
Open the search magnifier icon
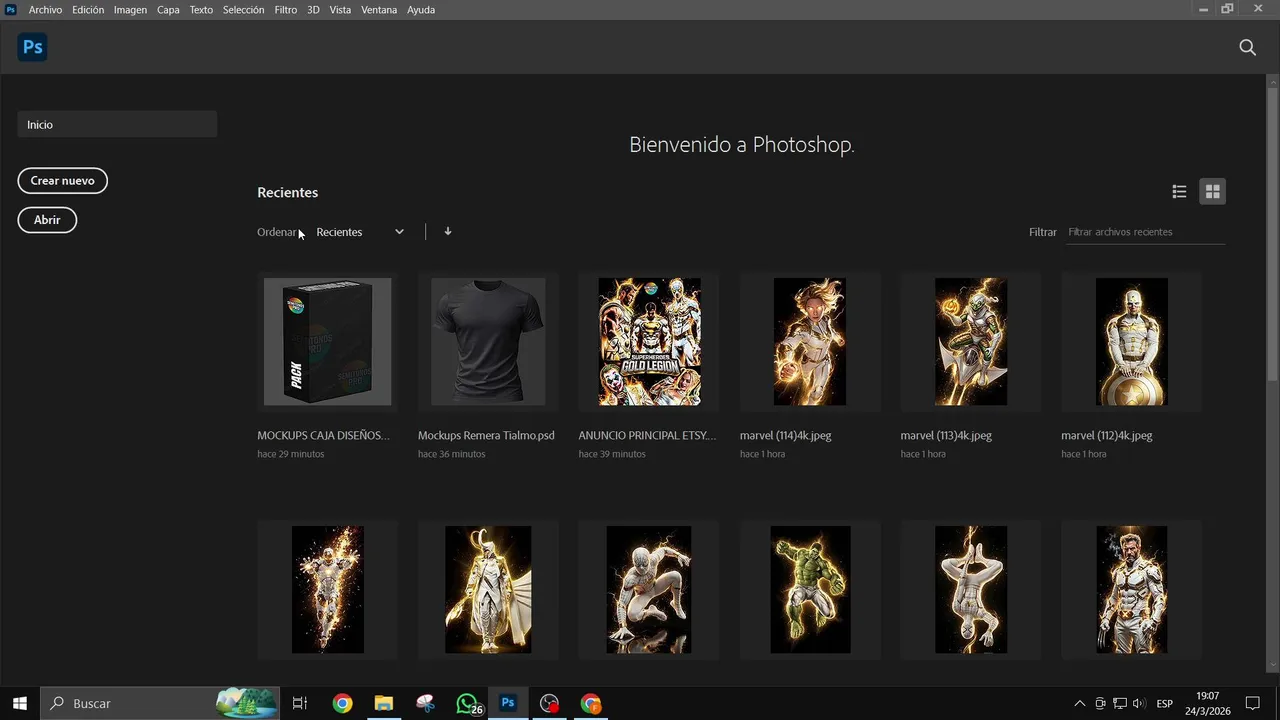coord(1247,47)
